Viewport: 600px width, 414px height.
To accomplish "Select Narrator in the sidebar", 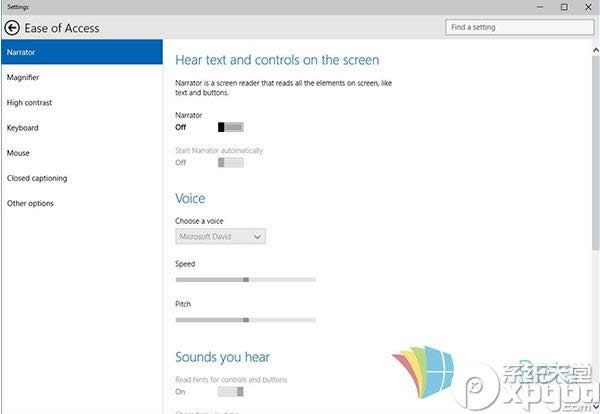I will click(x=80, y=52).
